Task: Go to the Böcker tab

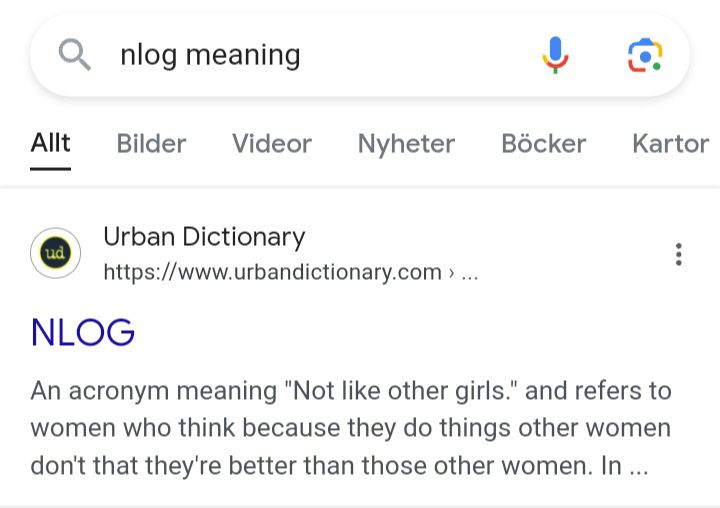Action: tap(543, 144)
